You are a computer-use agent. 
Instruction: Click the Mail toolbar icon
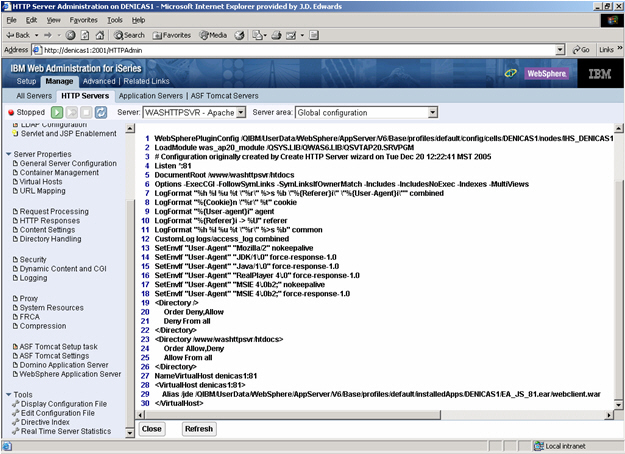(x=258, y=35)
